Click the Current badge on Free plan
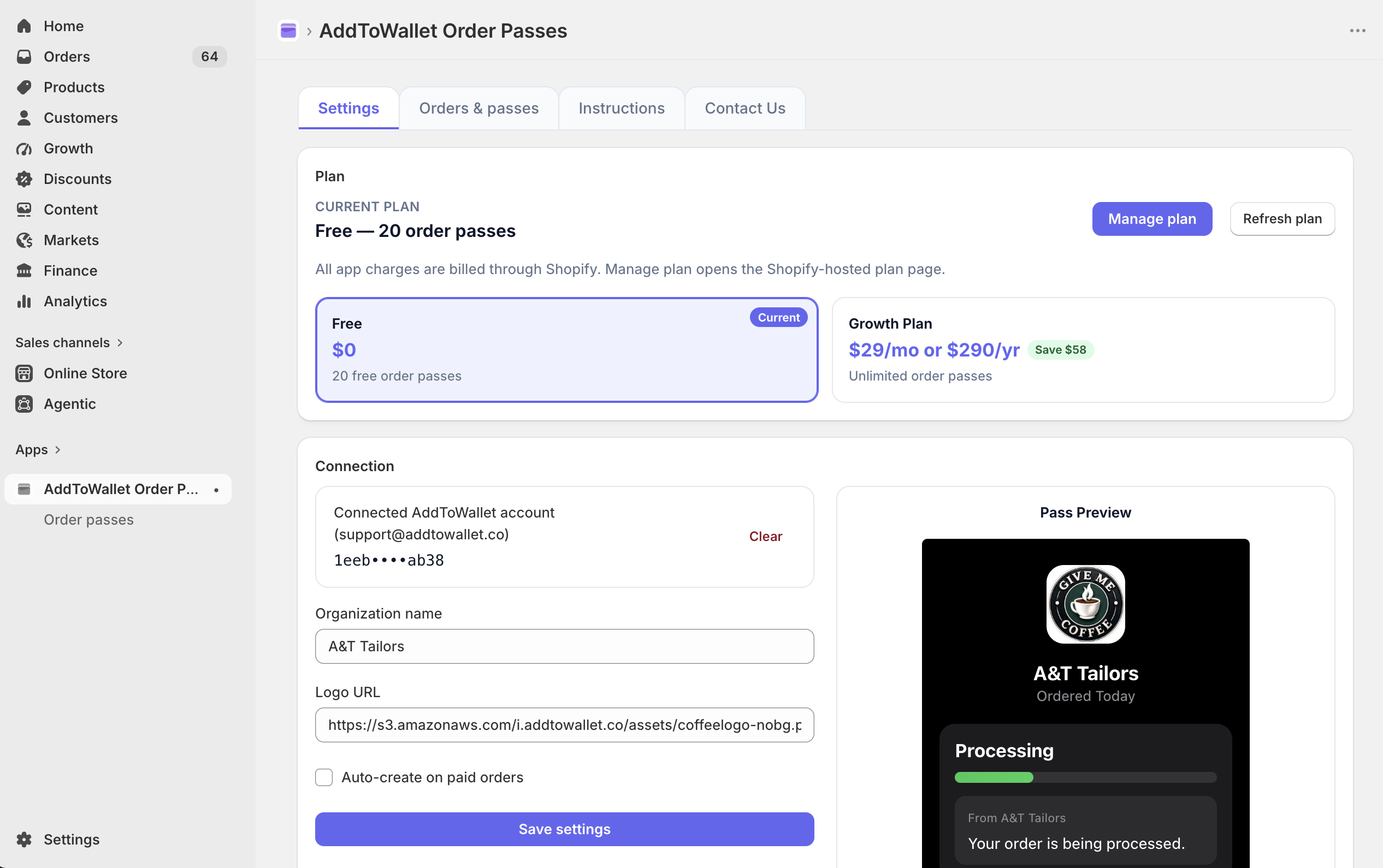 pos(778,318)
